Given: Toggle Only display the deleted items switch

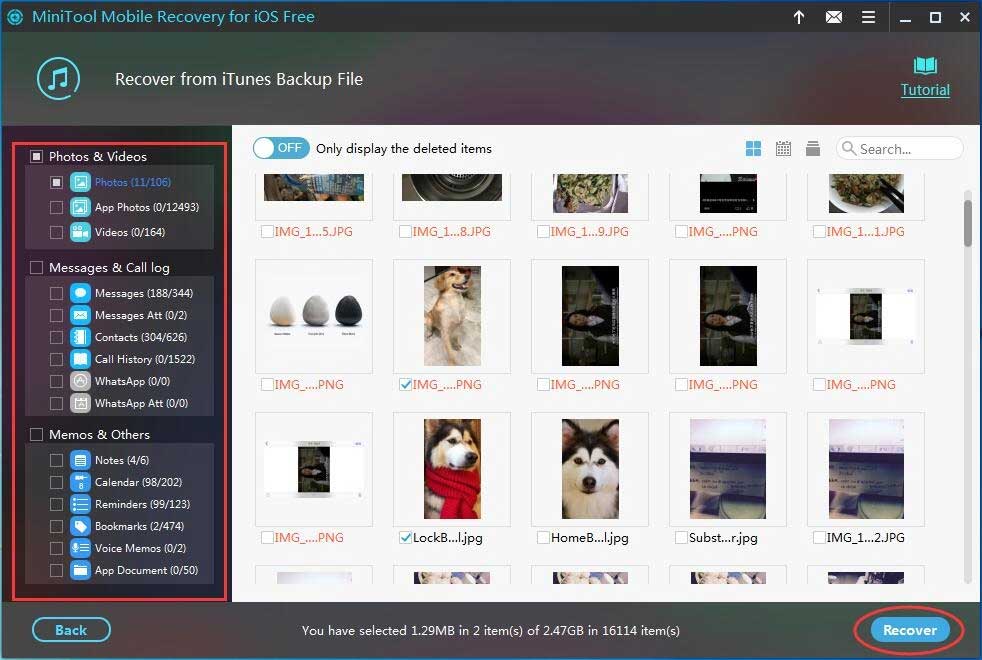Looking at the screenshot, I should click(x=281, y=148).
